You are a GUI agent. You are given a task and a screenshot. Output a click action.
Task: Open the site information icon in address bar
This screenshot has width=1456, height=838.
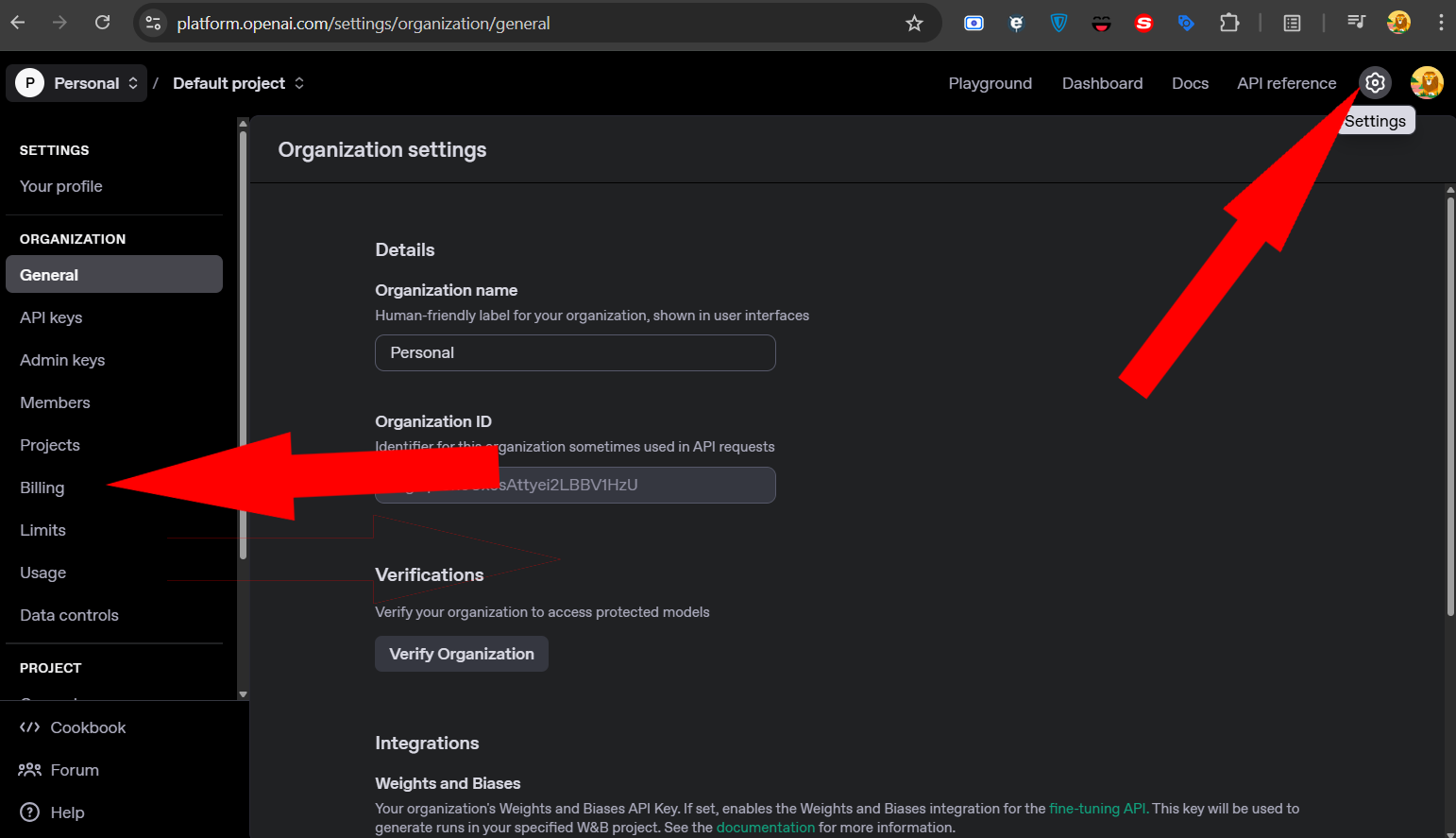pos(153,24)
